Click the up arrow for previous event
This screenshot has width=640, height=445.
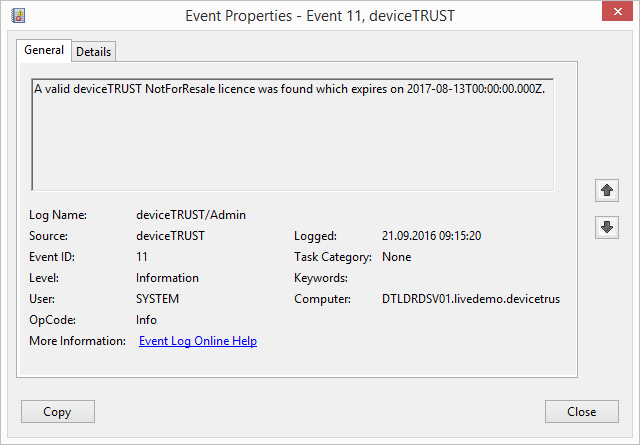click(605, 189)
